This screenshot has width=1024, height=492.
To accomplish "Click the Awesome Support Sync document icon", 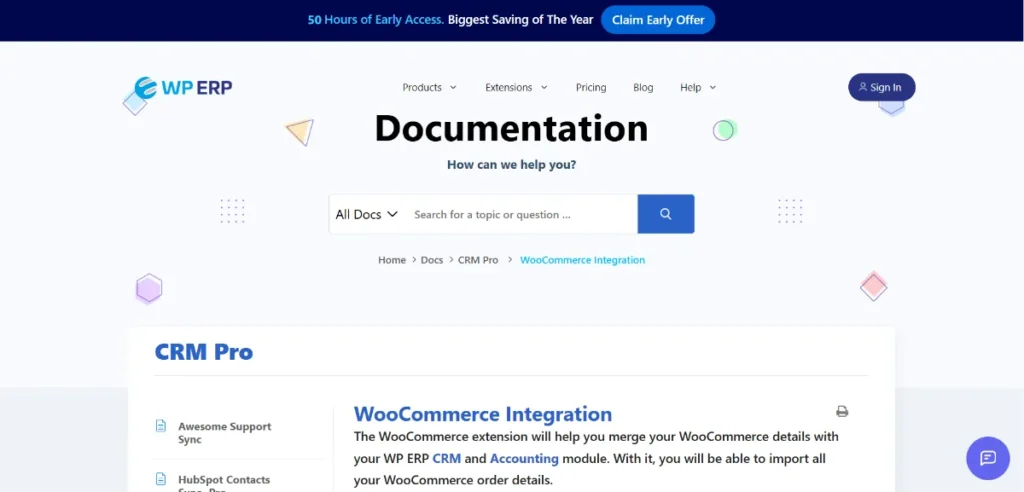I will tap(161, 426).
